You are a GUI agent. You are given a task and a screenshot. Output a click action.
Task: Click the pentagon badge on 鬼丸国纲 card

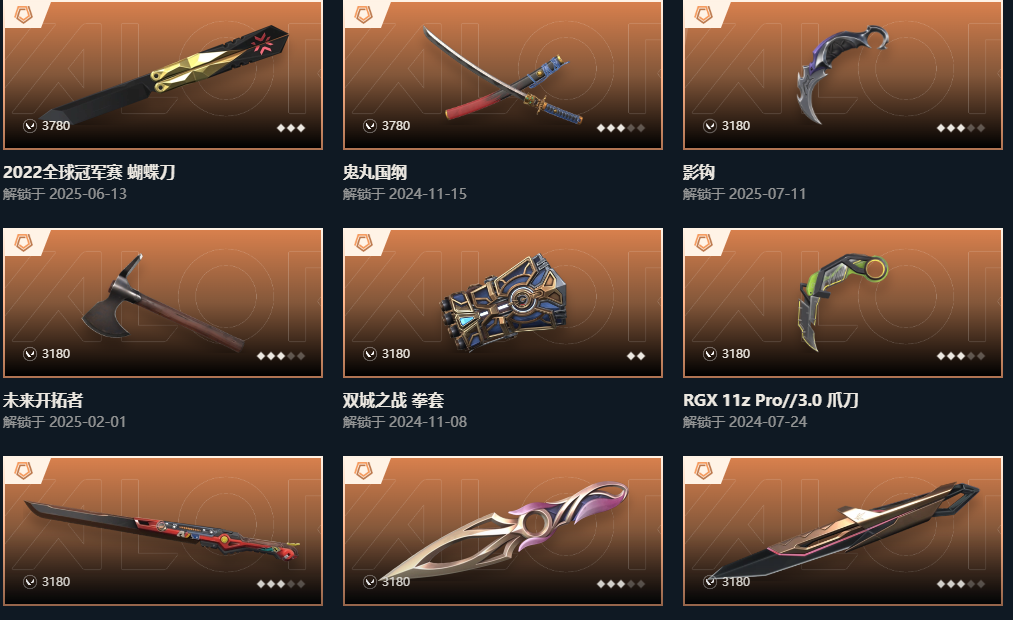pos(364,14)
